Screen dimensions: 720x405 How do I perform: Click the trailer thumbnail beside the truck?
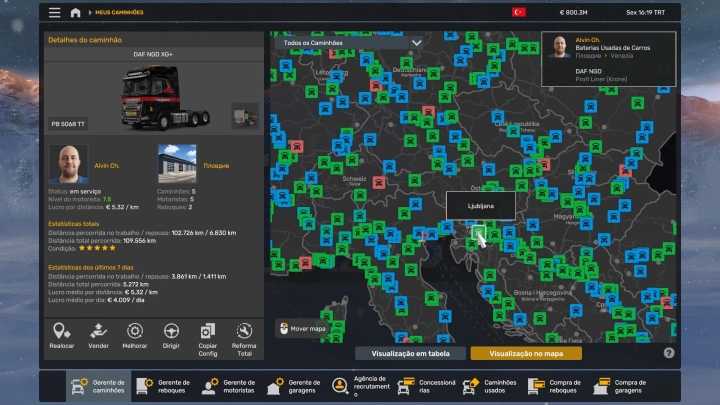245,116
